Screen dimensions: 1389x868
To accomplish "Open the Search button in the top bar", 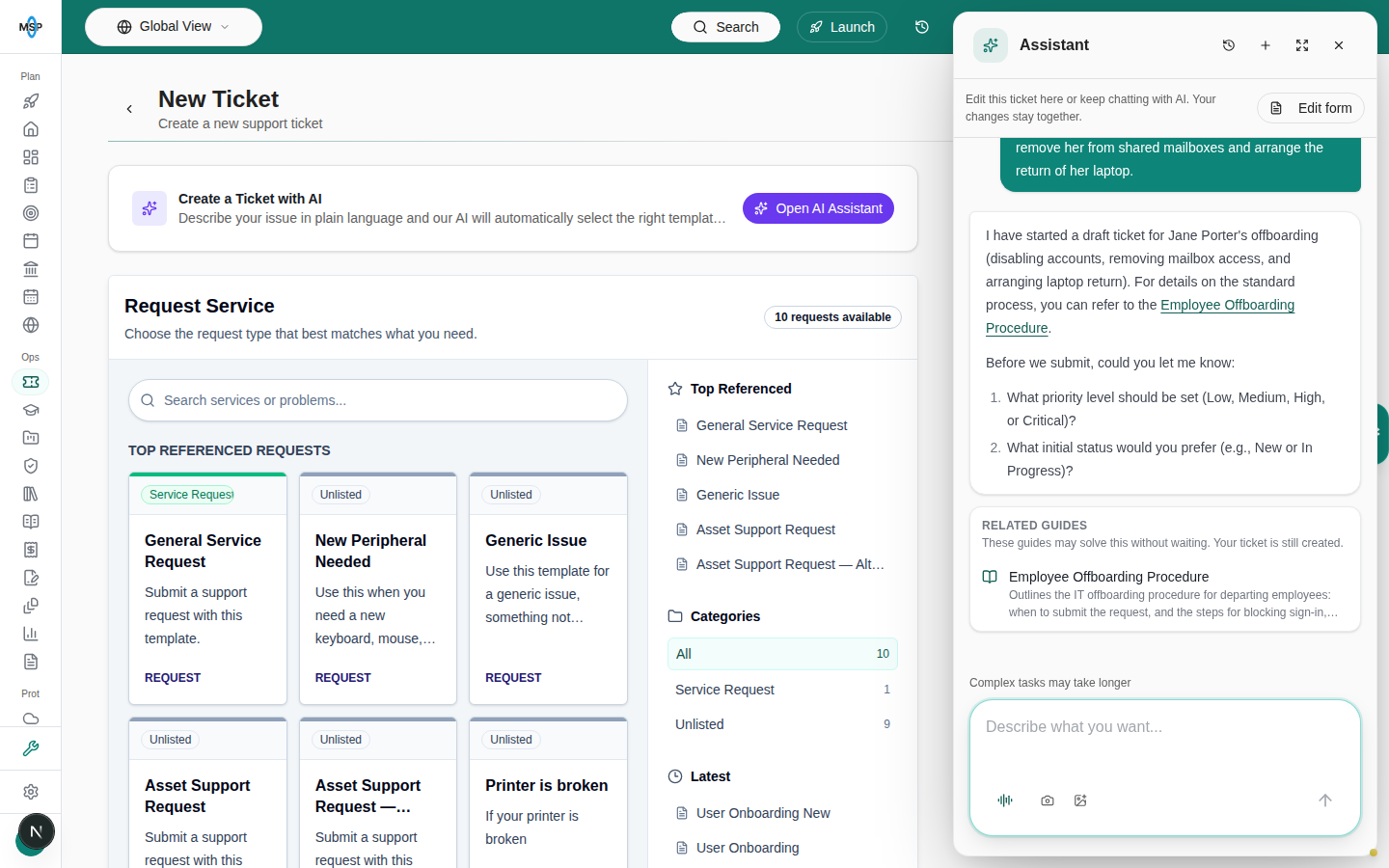I will click(x=725, y=27).
